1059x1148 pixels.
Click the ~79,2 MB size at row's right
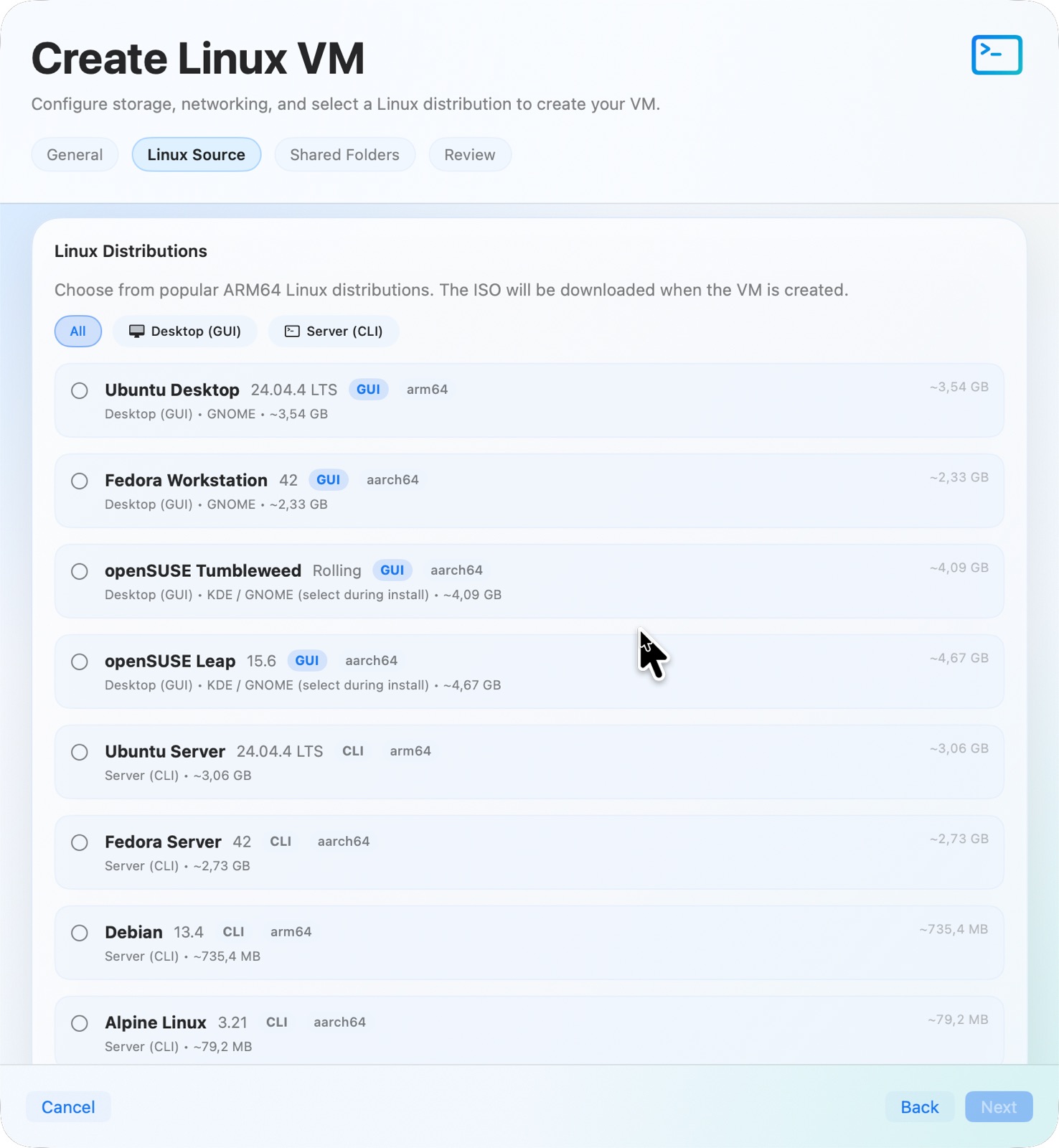(x=958, y=1020)
